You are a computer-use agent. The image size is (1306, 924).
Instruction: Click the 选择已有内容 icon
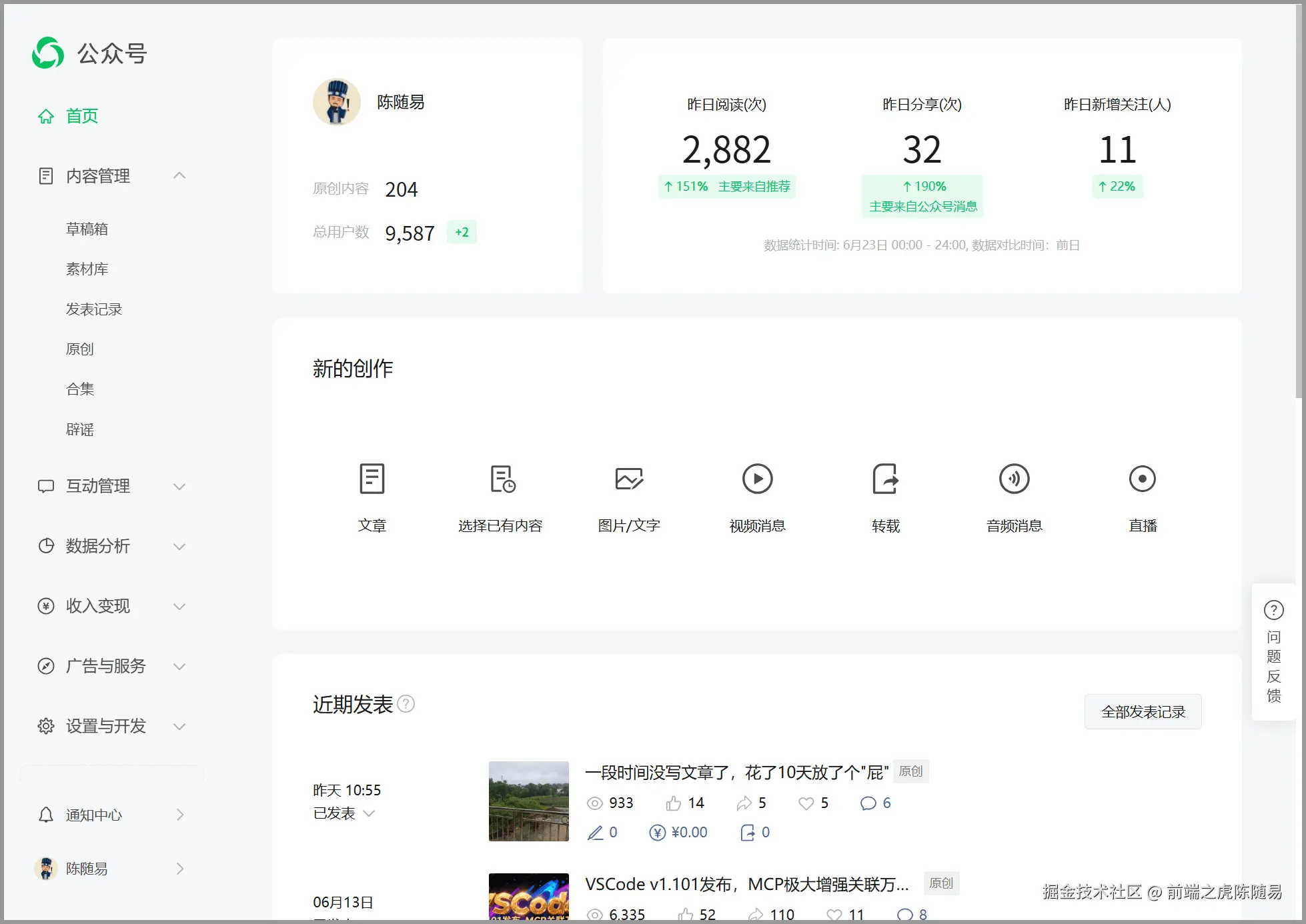(x=502, y=479)
